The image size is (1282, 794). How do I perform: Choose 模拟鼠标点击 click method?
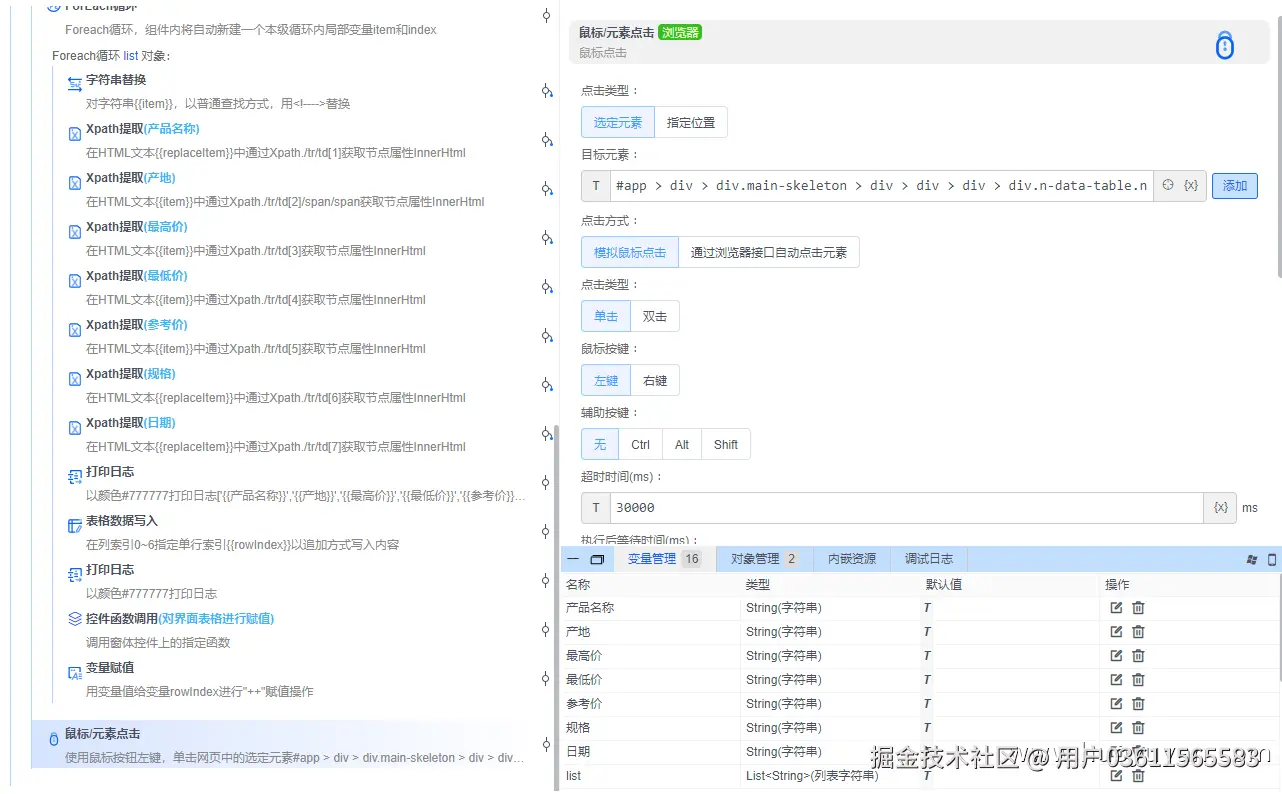click(630, 252)
